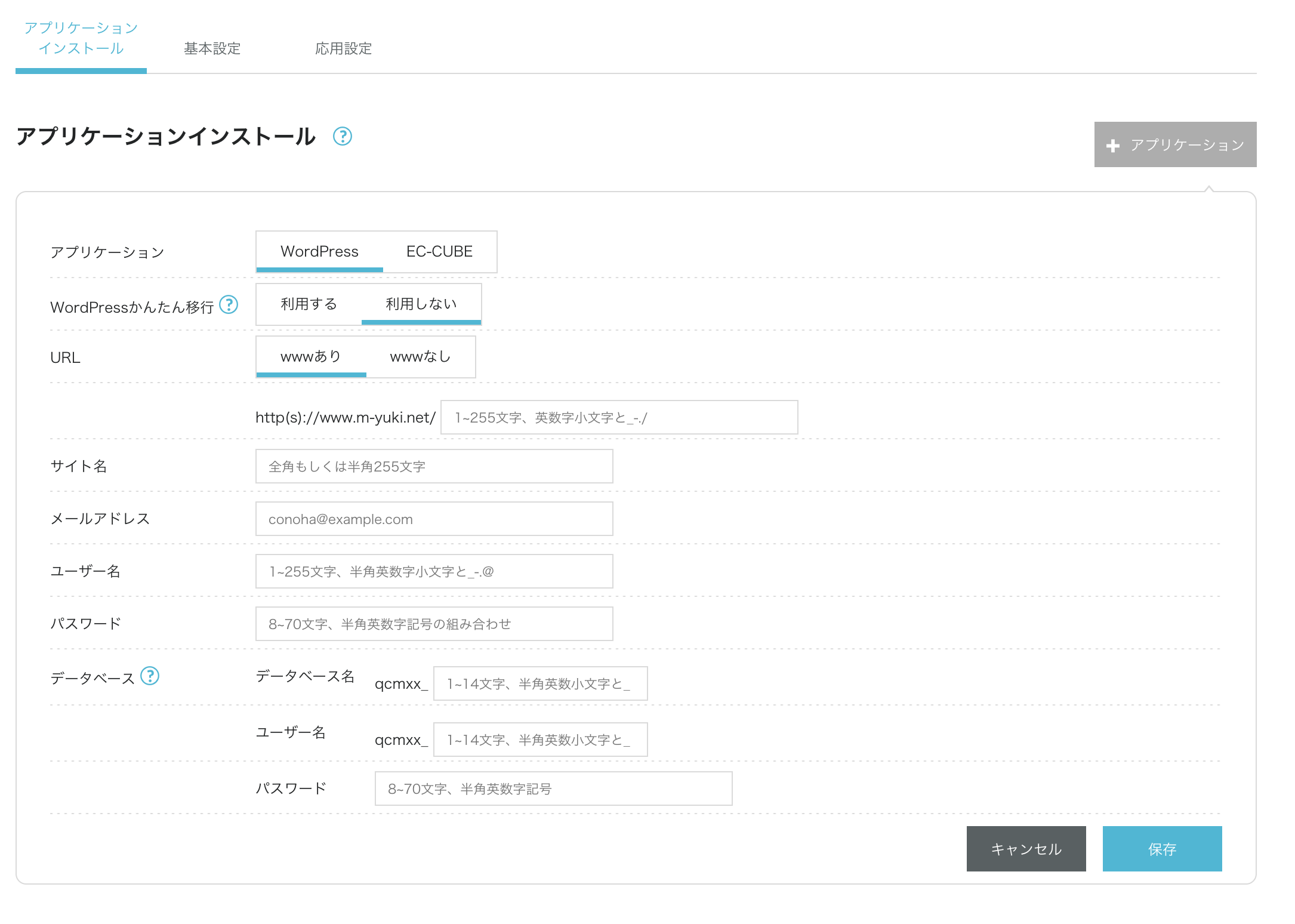Click the database パスワード input field

coord(553,789)
